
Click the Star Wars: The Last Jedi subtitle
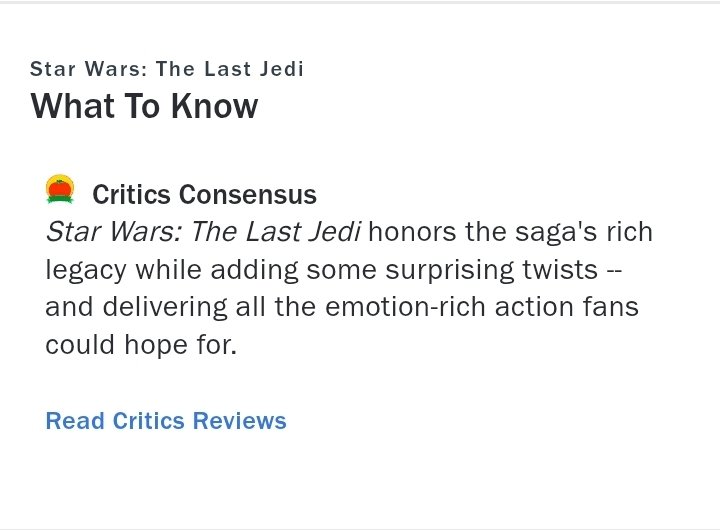pos(167,69)
